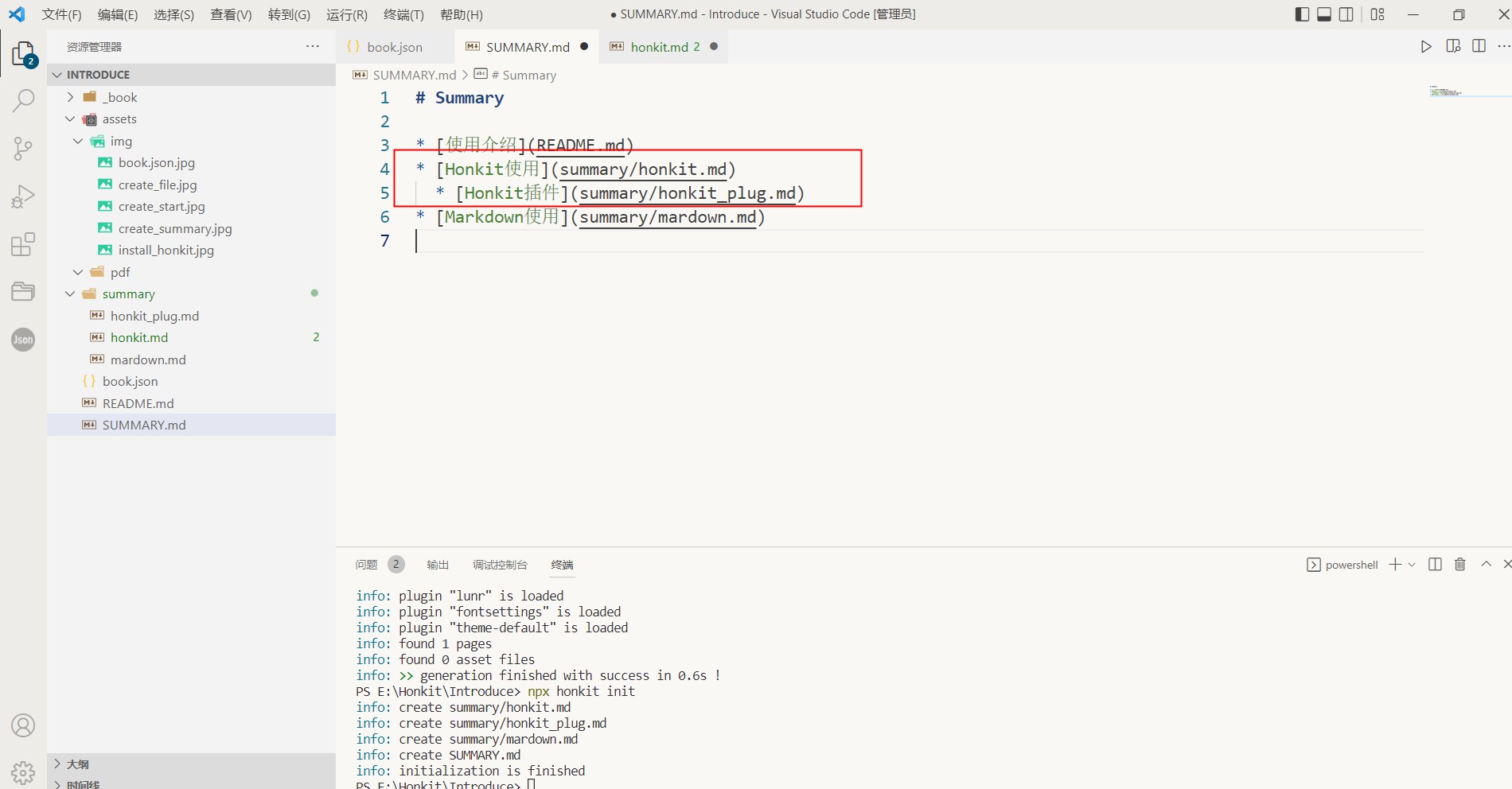Expand the 时间线 timeline section

click(x=191, y=783)
